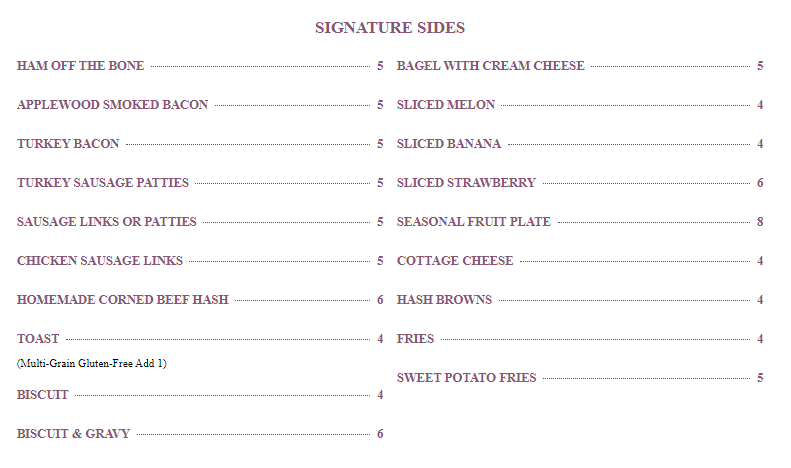Select Sweet Potato Fries item
This screenshot has width=791, height=468.
pos(467,378)
